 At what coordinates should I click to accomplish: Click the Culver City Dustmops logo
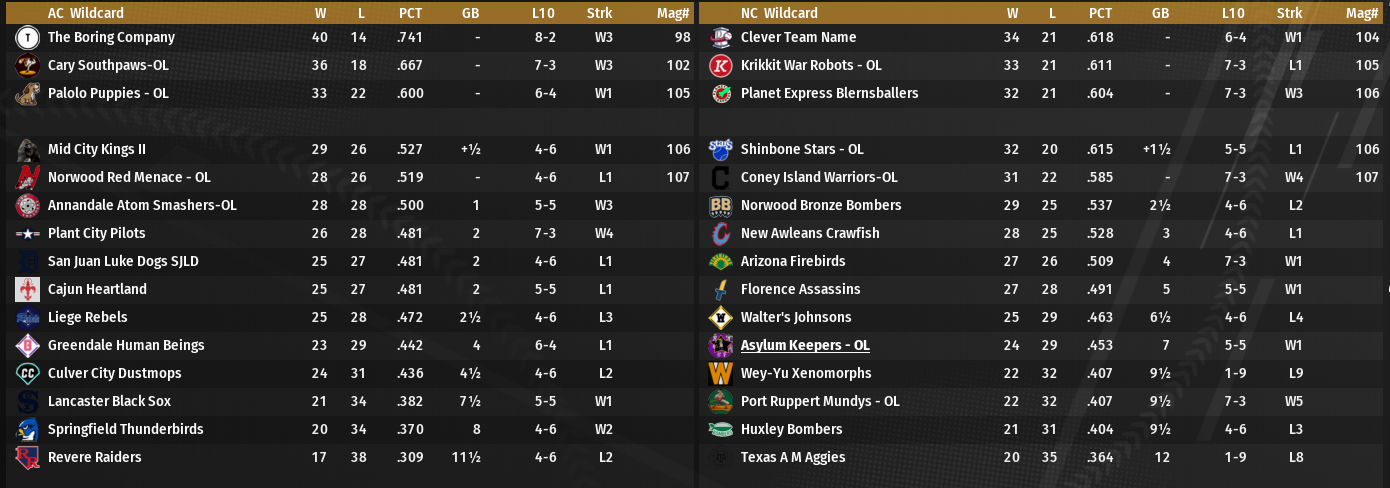click(28, 374)
